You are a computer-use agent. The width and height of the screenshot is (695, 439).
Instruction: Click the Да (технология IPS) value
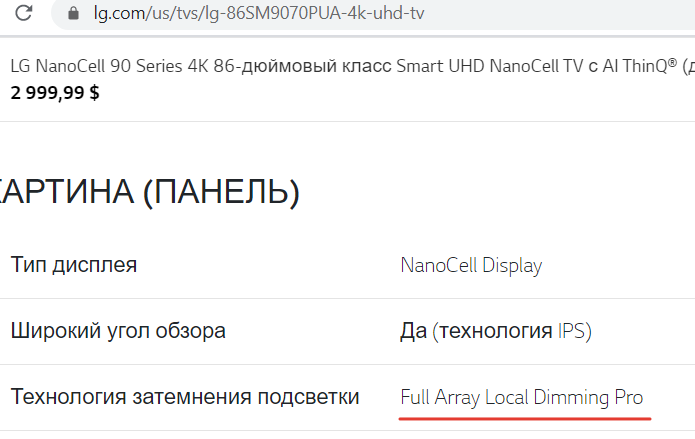point(494,330)
